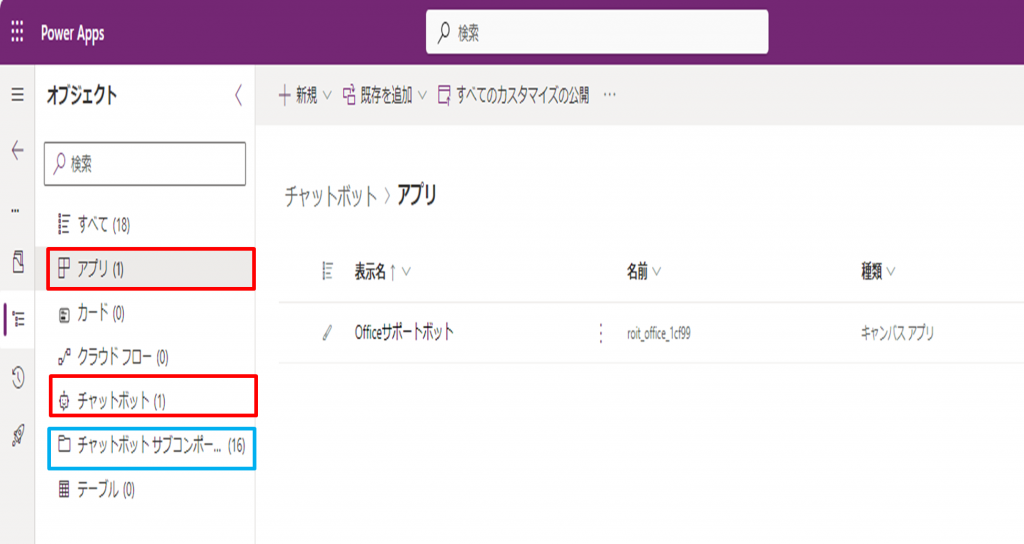1024x544 pixels.
Task: Open Officeサポートボット app link
Action: [x=404, y=332]
